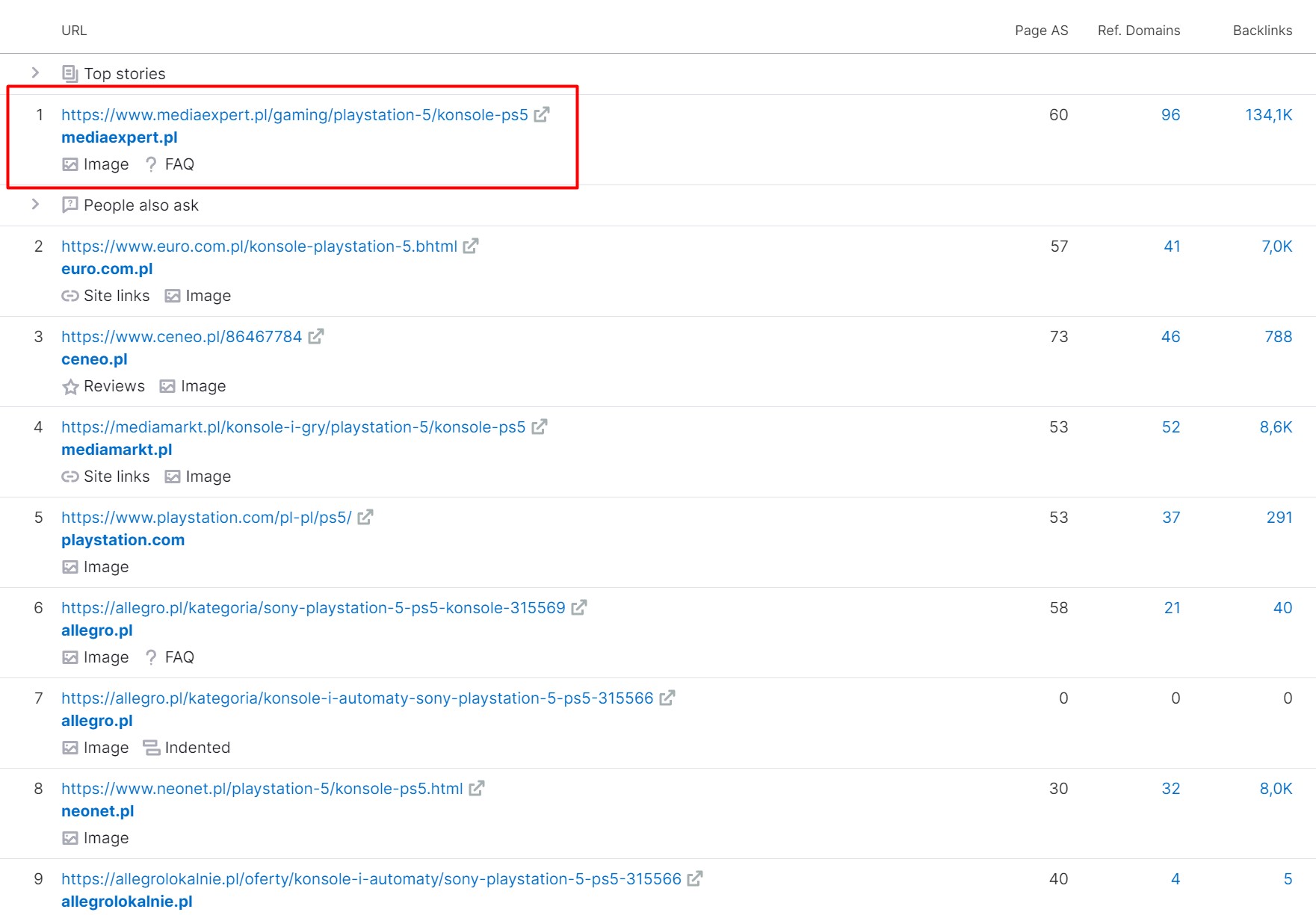The height and width of the screenshot is (915, 1316).
Task: Click the People also ask speech icon
Action: 70,205
